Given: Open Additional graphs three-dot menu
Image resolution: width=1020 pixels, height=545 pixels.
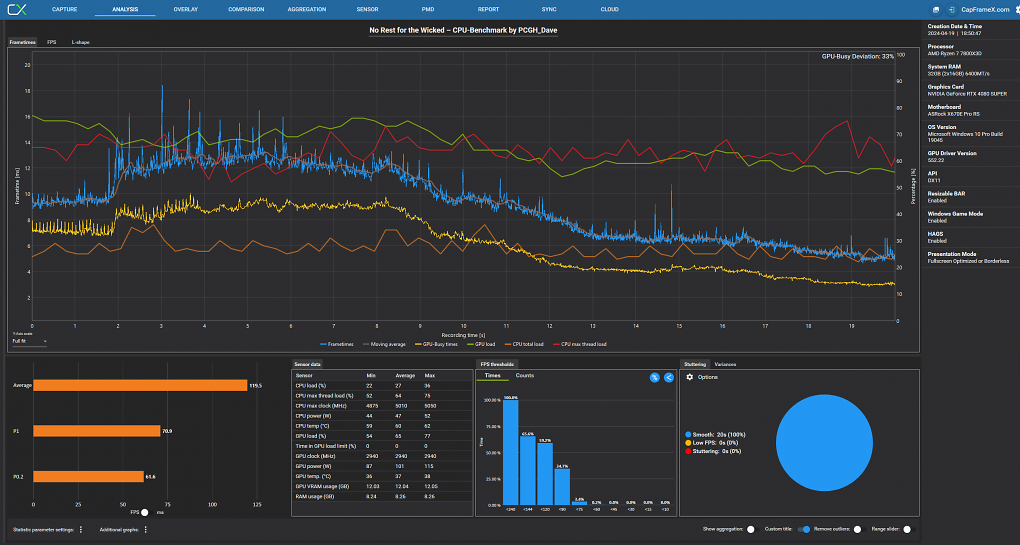Looking at the screenshot, I should tap(145, 529).
